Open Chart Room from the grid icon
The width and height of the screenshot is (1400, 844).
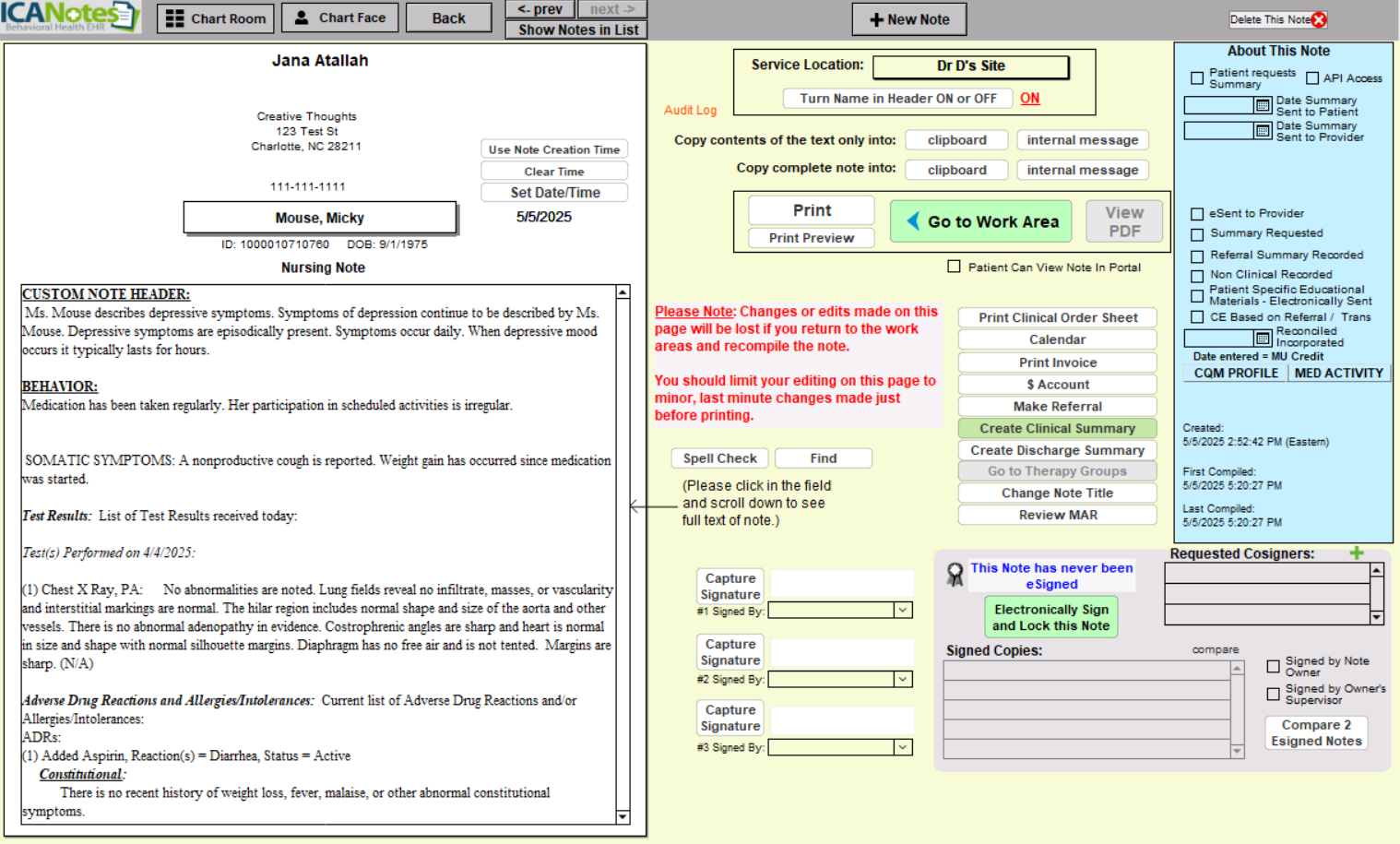point(175,18)
